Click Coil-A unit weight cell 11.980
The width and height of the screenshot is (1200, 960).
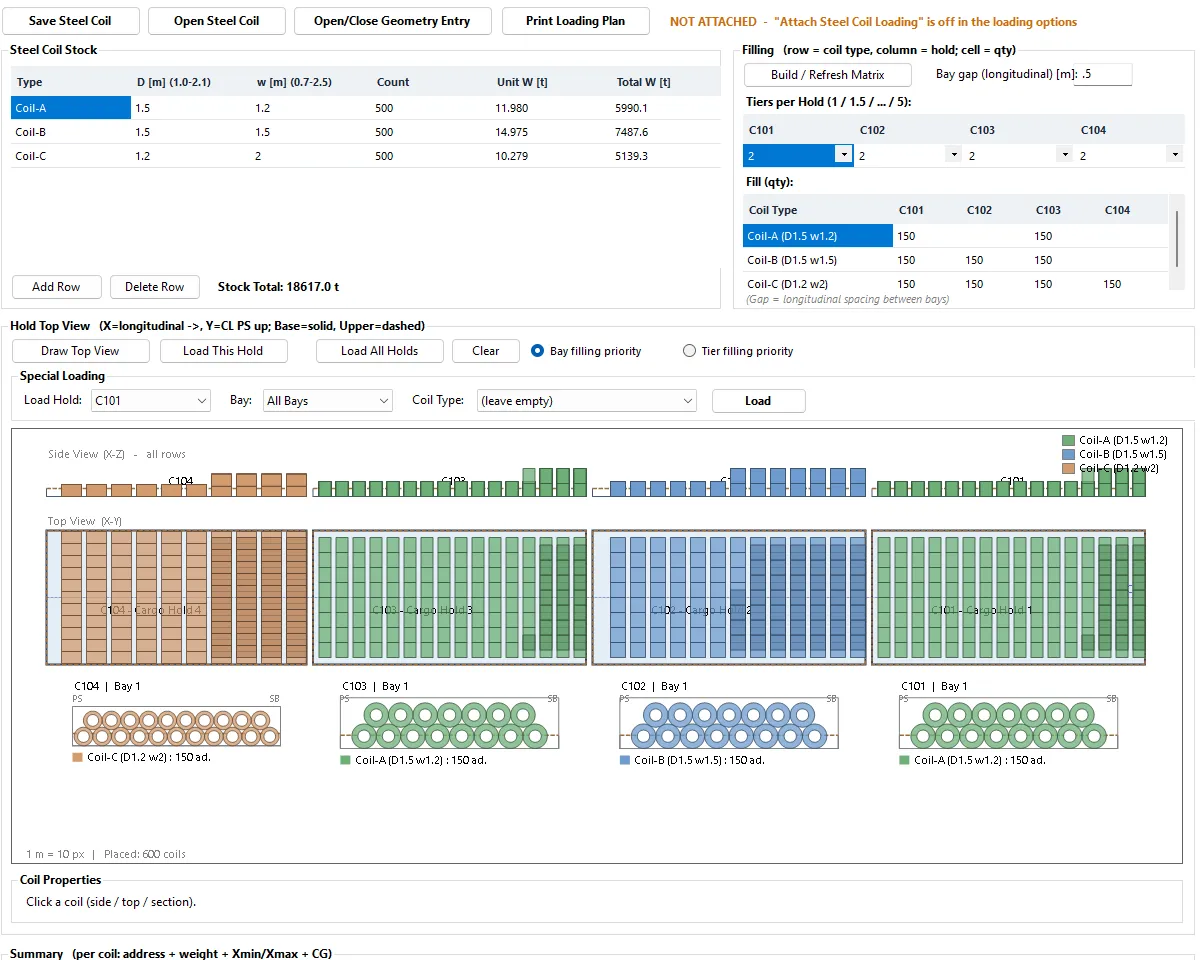(550, 108)
